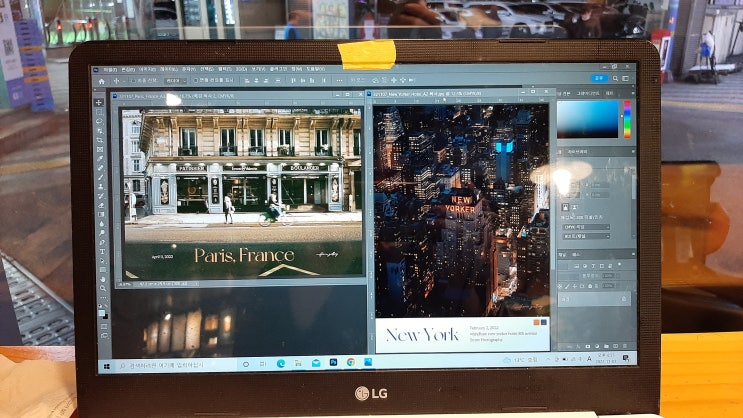The image size is (743, 418).
Task: Open File Explorer from taskbar
Action: (298, 363)
